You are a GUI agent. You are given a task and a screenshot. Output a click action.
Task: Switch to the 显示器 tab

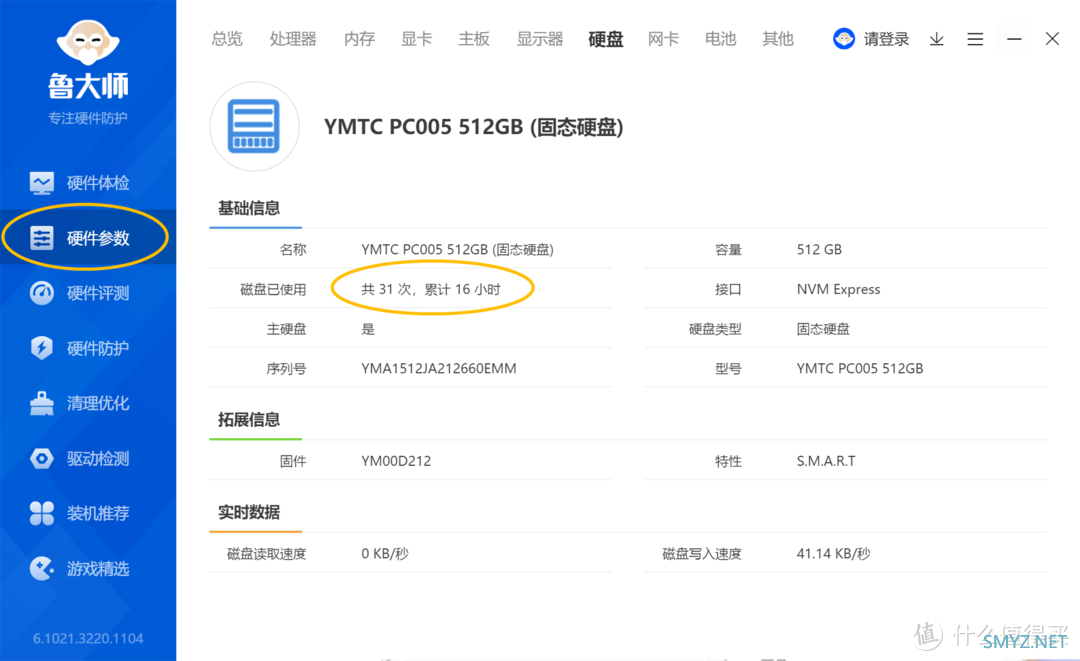(540, 39)
